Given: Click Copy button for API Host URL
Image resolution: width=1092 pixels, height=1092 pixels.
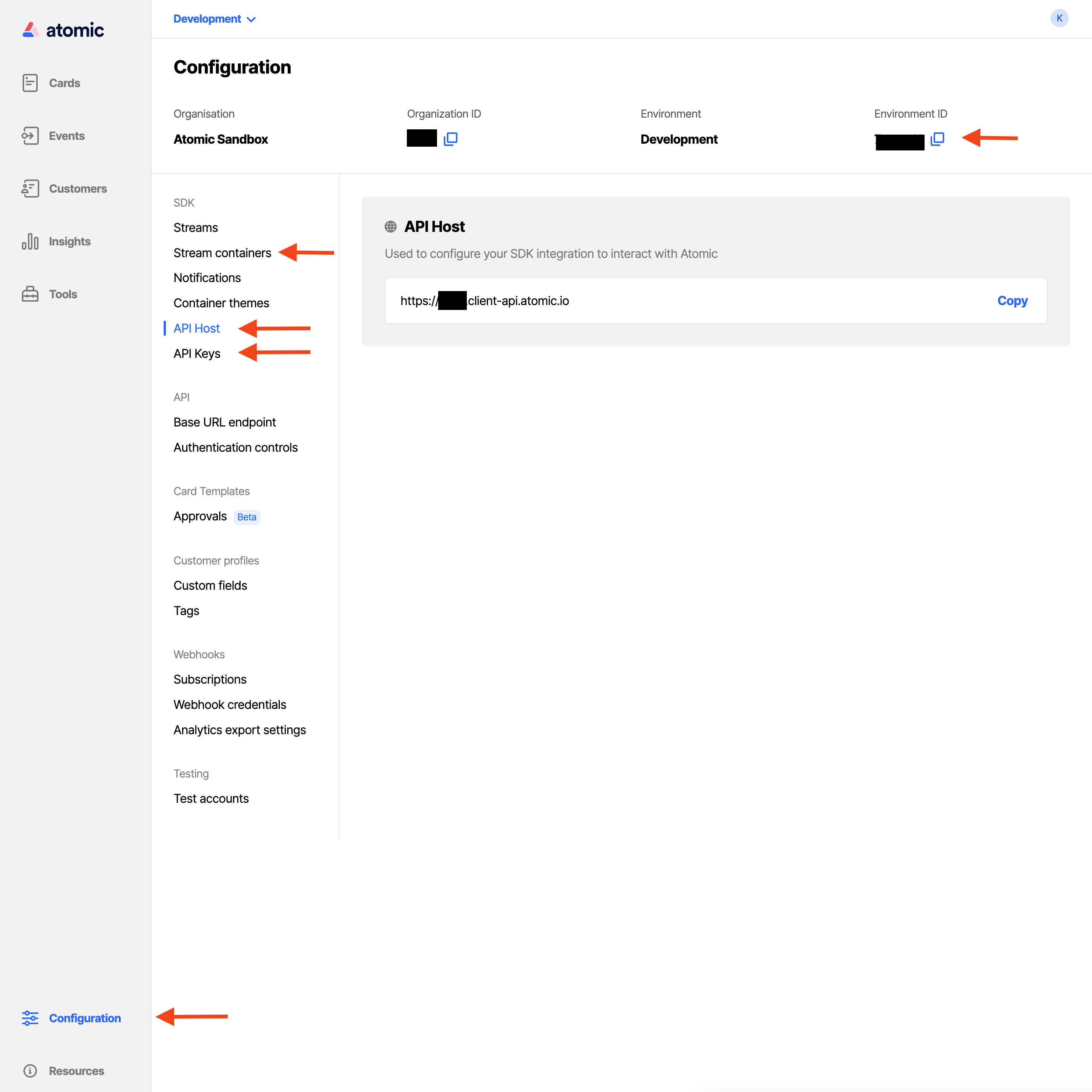Looking at the screenshot, I should (x=1012, y=300).
